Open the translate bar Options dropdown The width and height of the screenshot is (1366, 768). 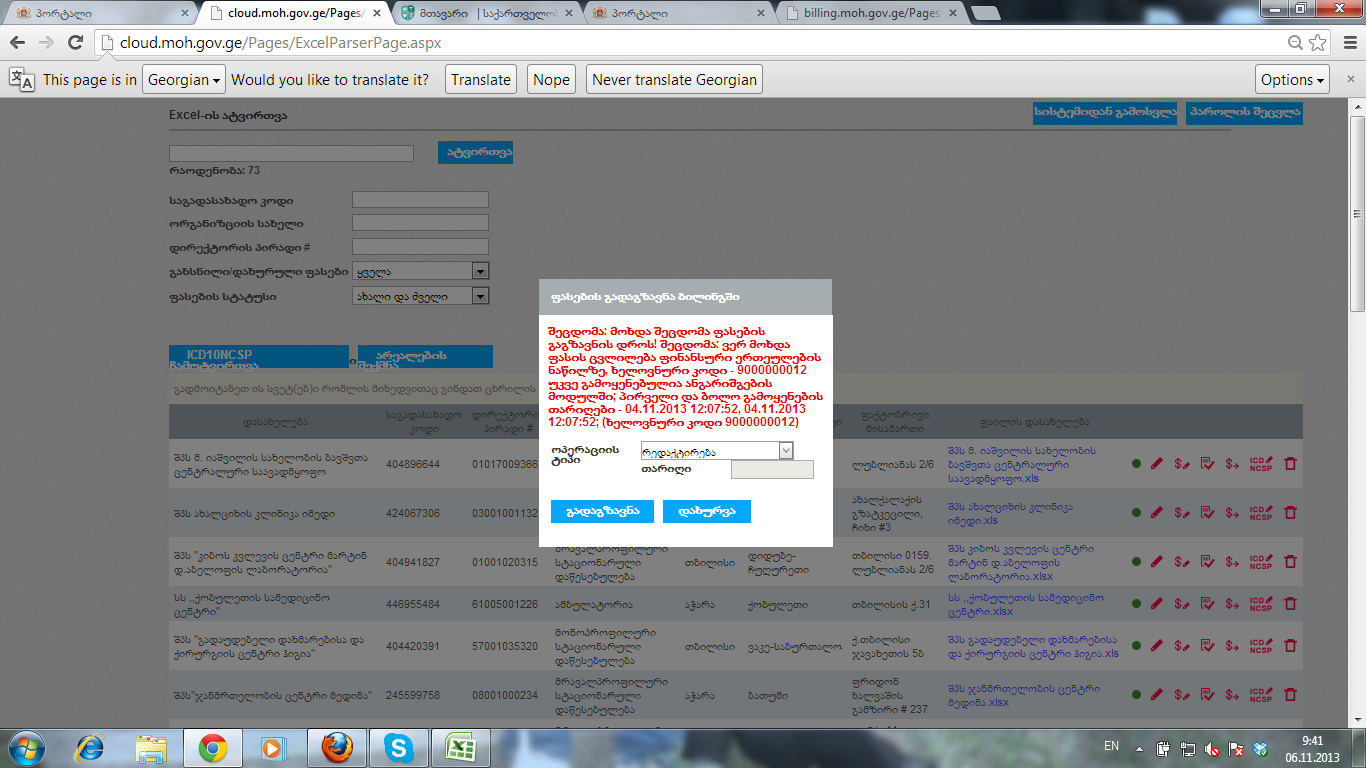pos(1292,80)
